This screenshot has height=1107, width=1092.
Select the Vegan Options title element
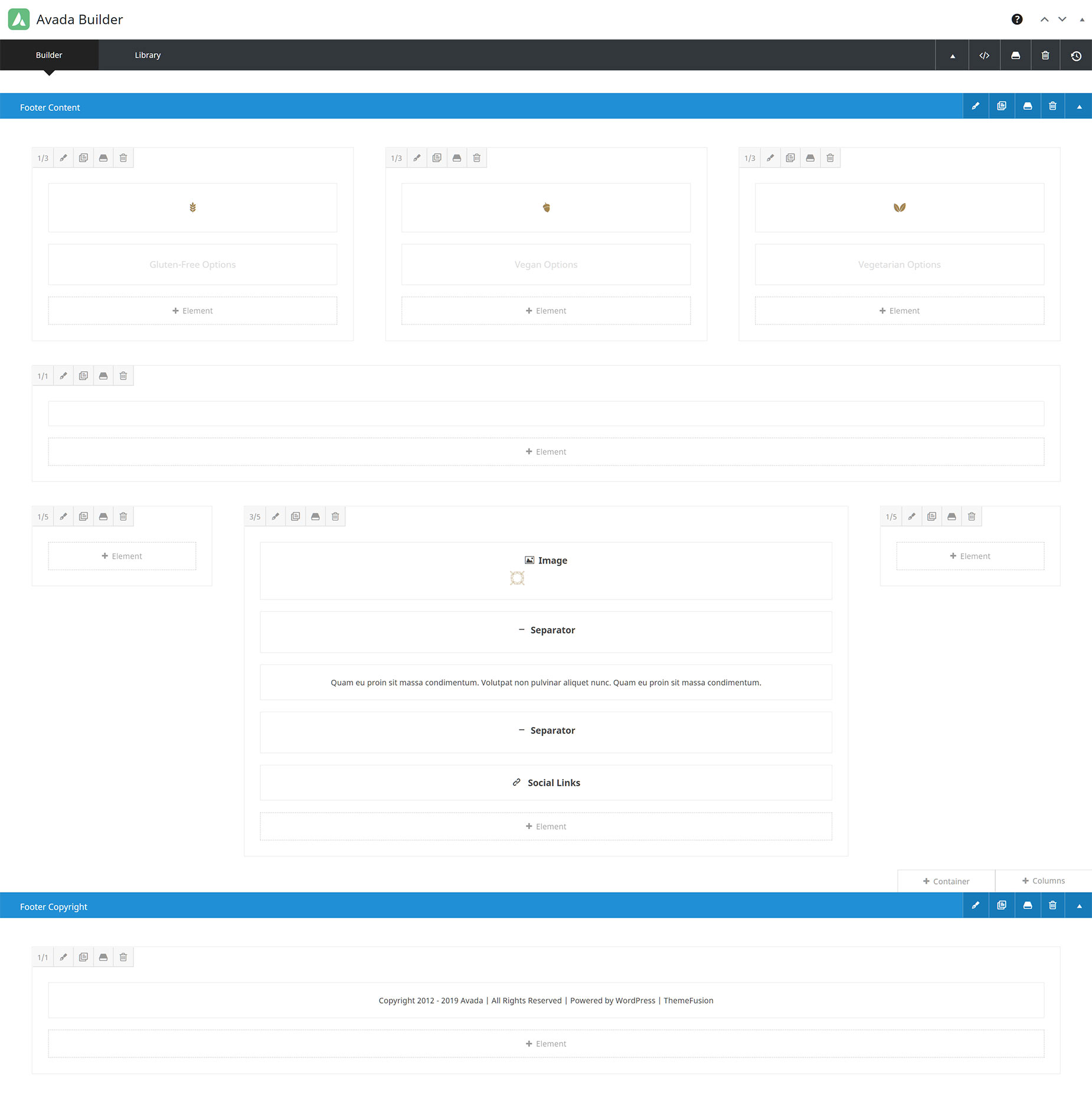click(x=546, y=264)
